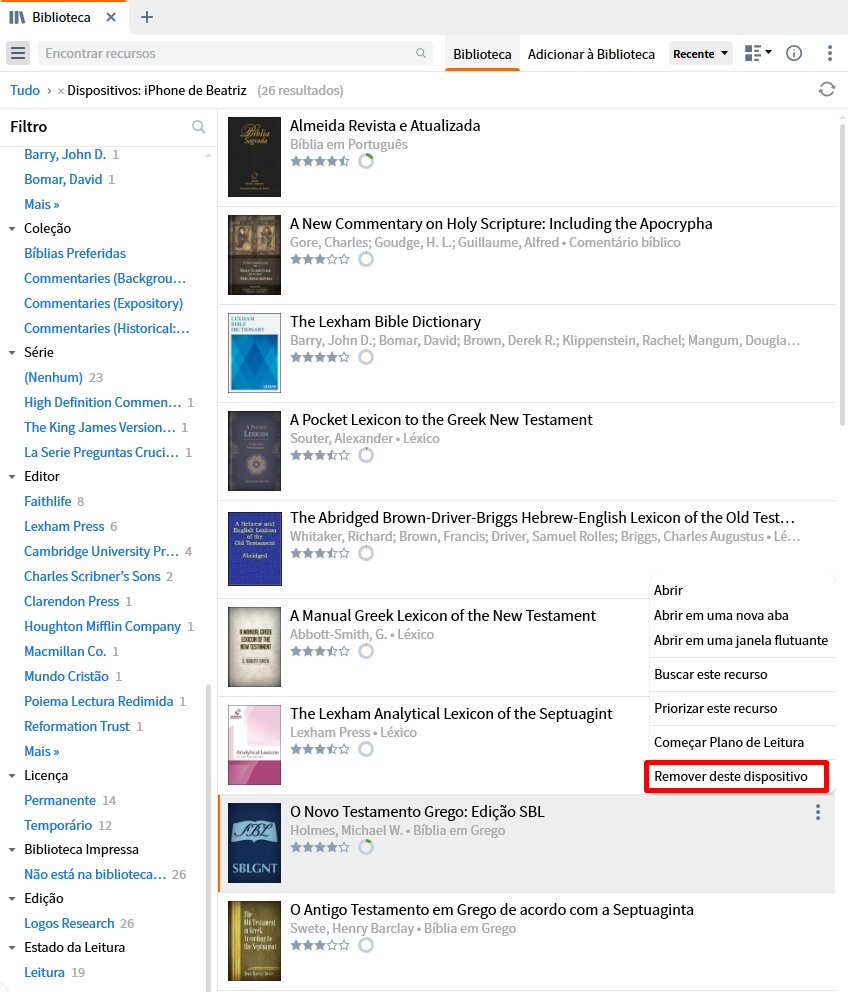This screenshot has width=848, height=992.
Task: Open the panel's three-dot menu
Action: (830, 53)
